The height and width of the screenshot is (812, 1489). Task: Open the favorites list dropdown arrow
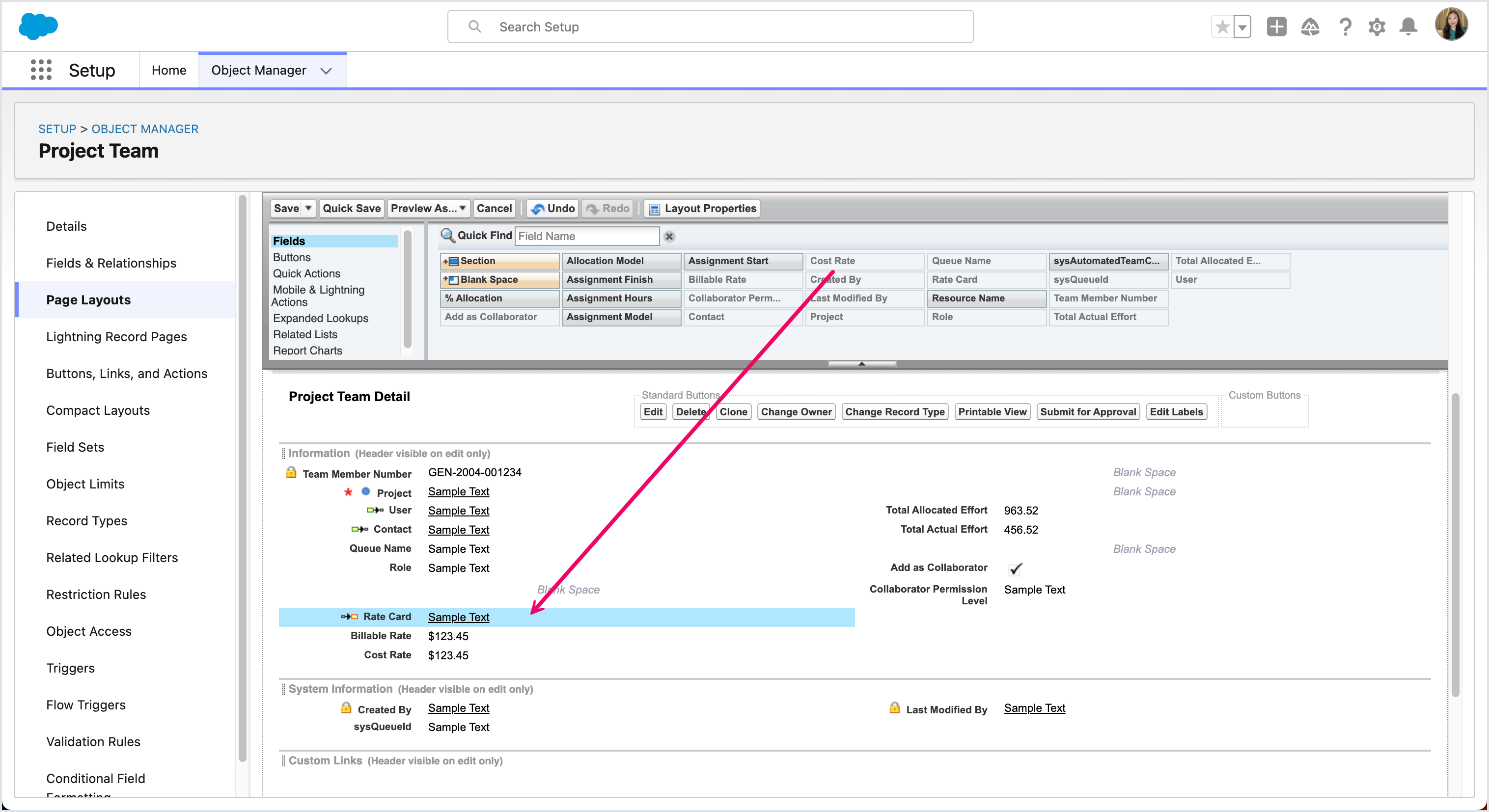pos(1241,27)
